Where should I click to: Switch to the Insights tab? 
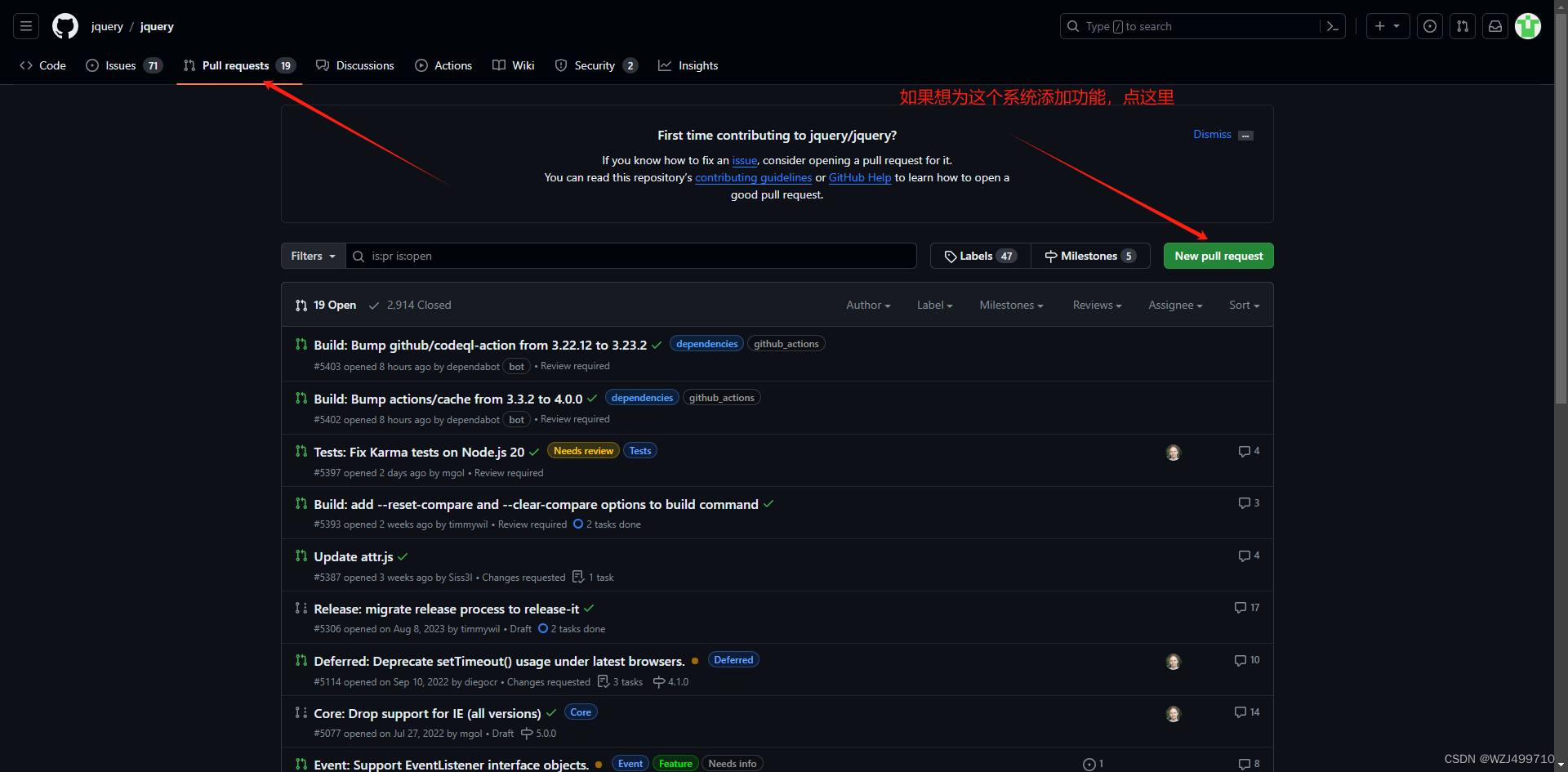688,65
